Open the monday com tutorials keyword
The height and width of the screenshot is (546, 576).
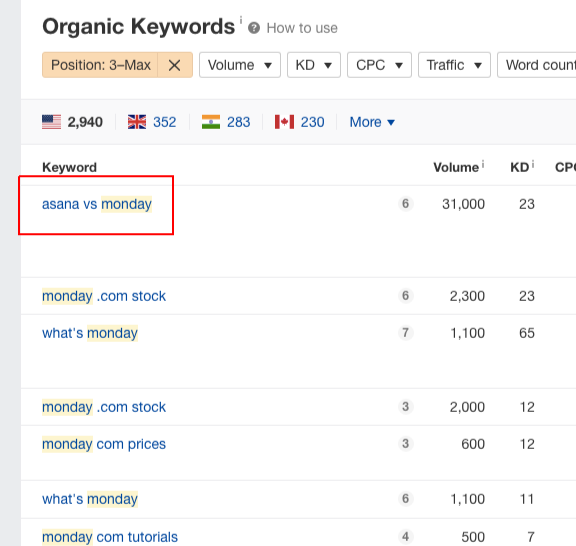click(110, 537)
